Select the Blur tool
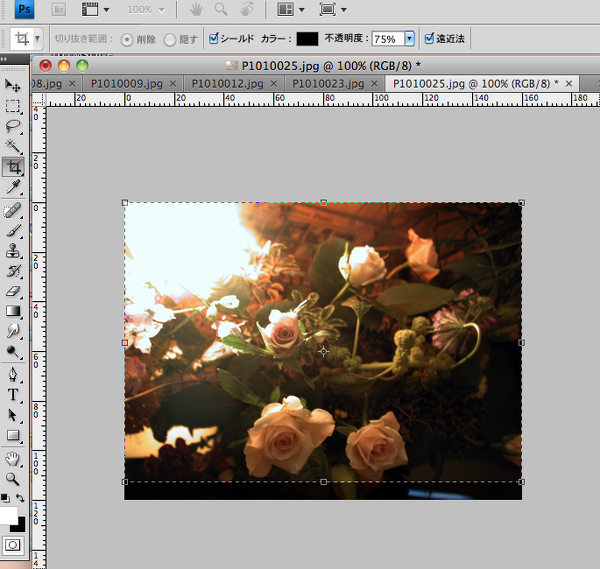600x569 pixels. 13,331
